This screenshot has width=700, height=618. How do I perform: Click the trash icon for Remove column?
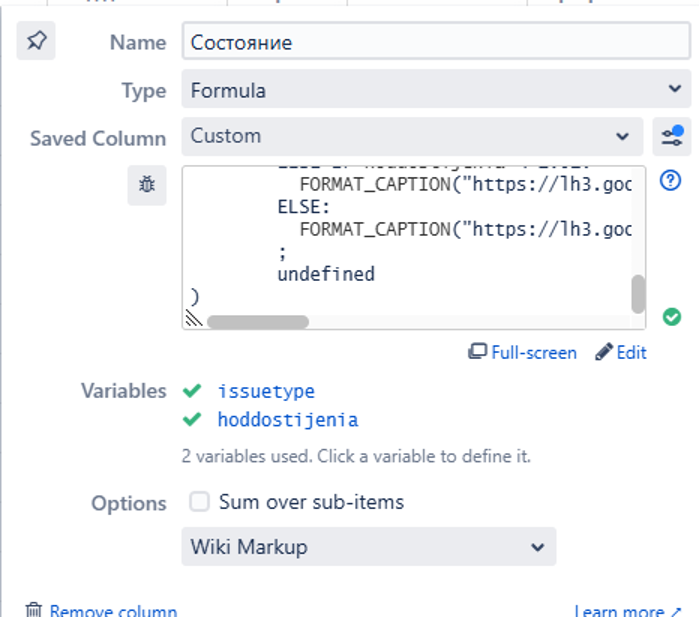34,610
